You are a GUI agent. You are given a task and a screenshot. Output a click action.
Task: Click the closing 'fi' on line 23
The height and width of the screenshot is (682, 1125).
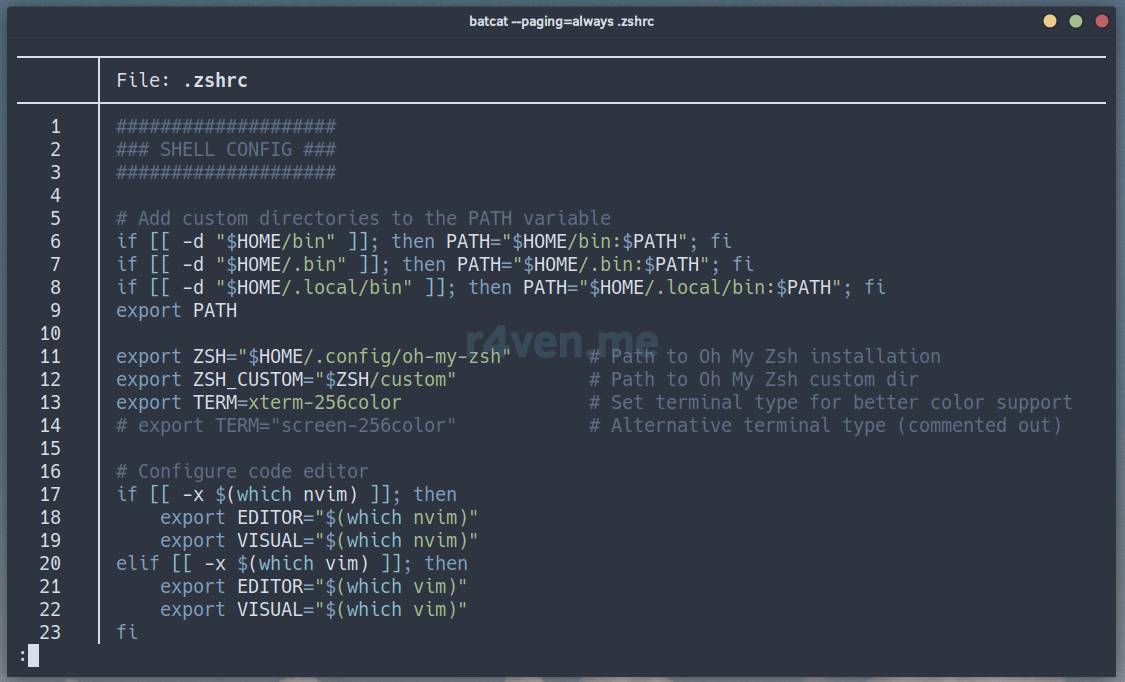[127, 632]
